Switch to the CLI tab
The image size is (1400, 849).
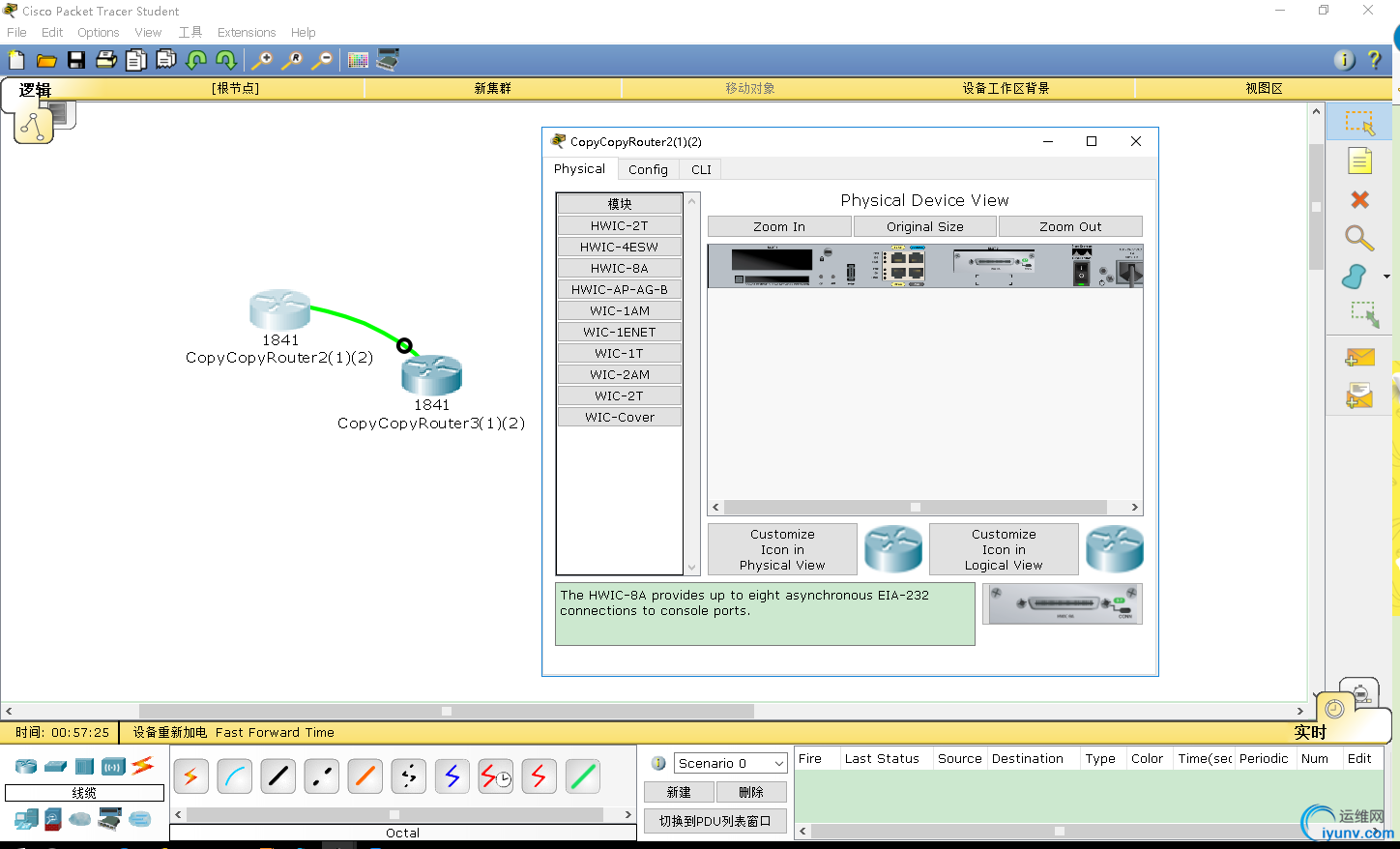point(701,169)
